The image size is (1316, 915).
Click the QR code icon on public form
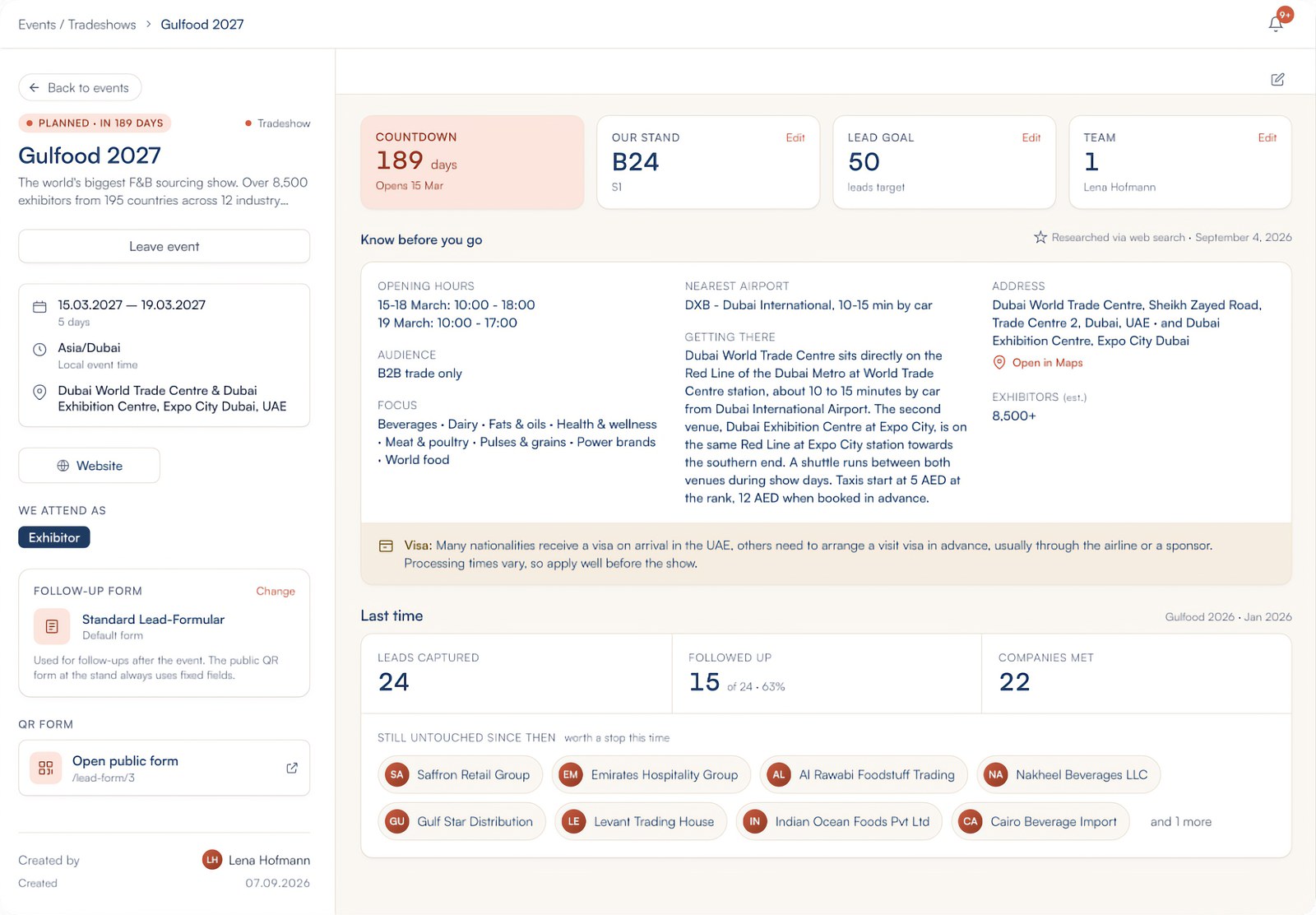pos(46,768)
